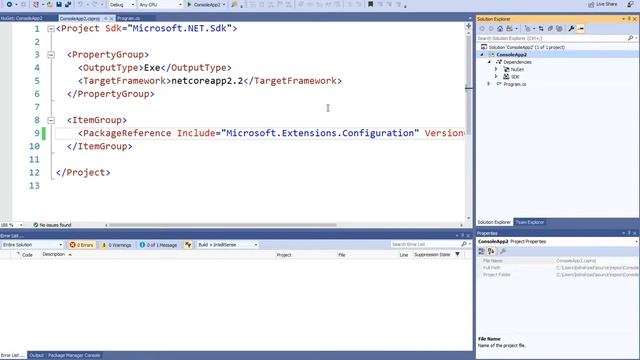Viewport: 640px width, 360px height.
Task: Open the Build + IntelliSense dropdown
Action: (227, 245)
